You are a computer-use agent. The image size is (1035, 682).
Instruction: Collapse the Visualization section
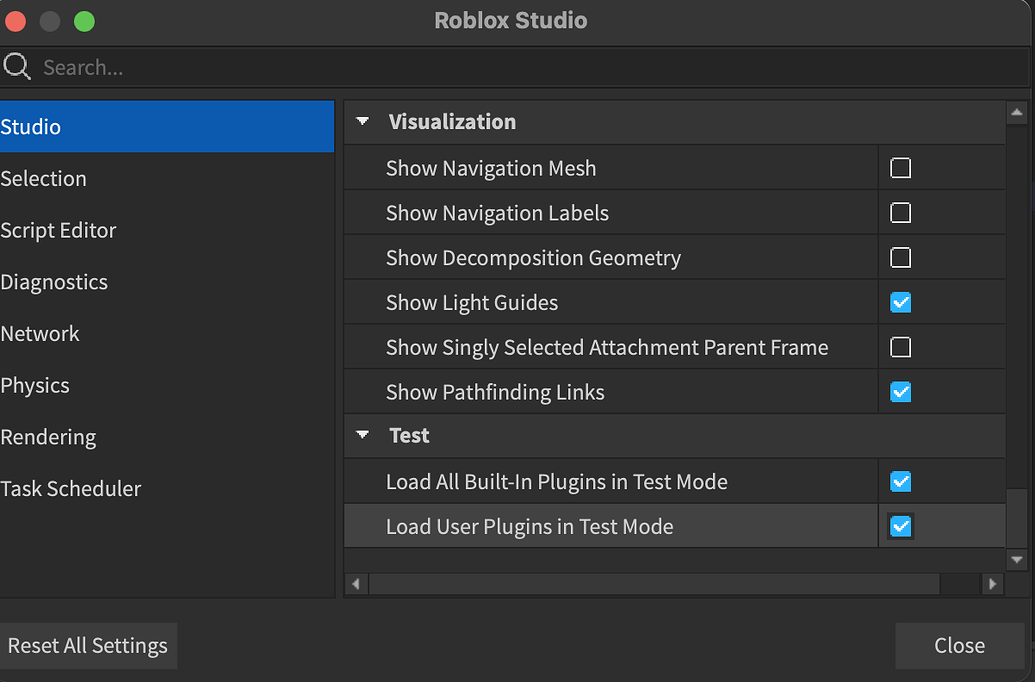tap(362, 121)
